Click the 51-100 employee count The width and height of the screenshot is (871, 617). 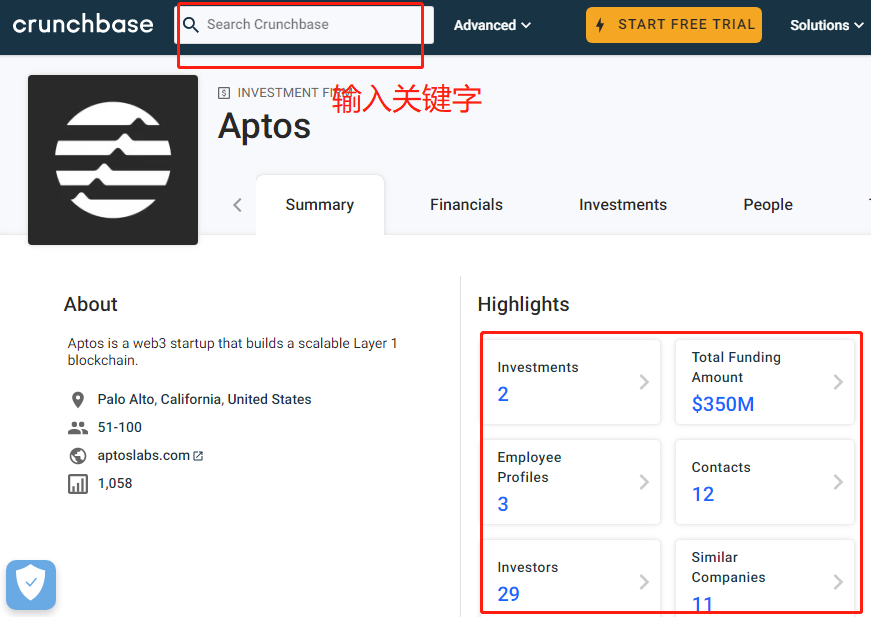(x=120, y=427)
